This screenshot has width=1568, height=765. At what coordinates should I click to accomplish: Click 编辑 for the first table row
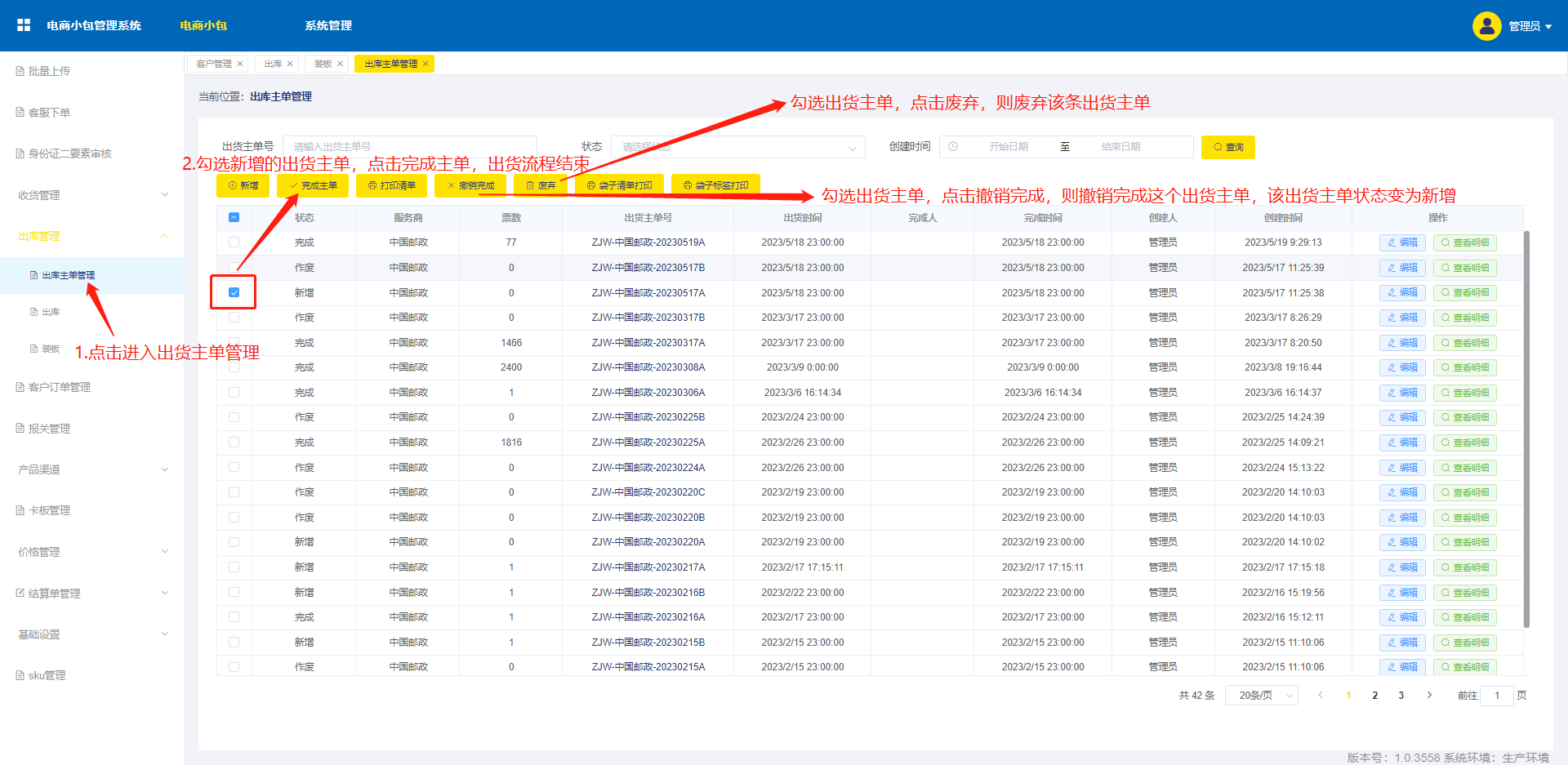point(1402,242)
